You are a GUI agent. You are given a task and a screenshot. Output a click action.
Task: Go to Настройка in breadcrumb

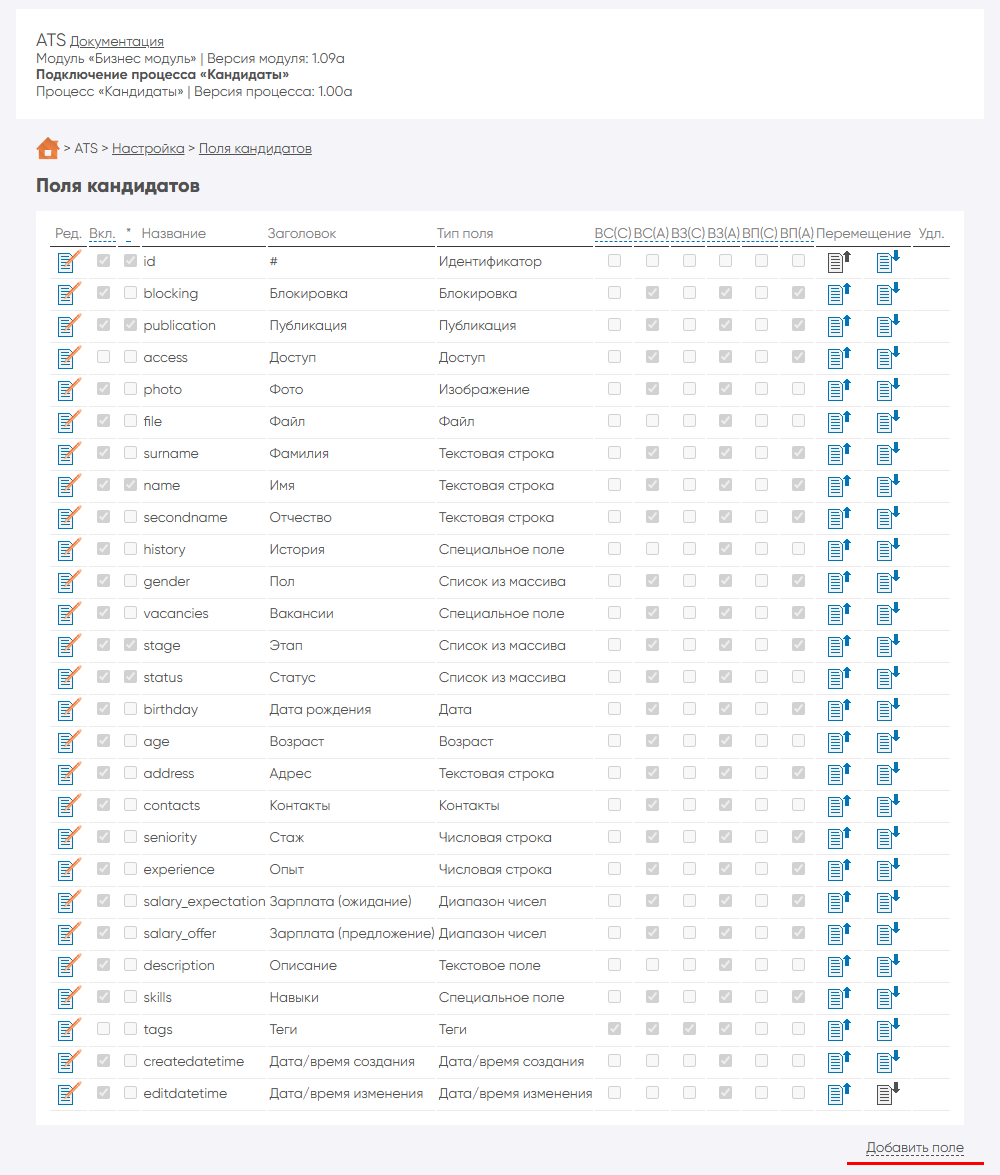point(148,148)
